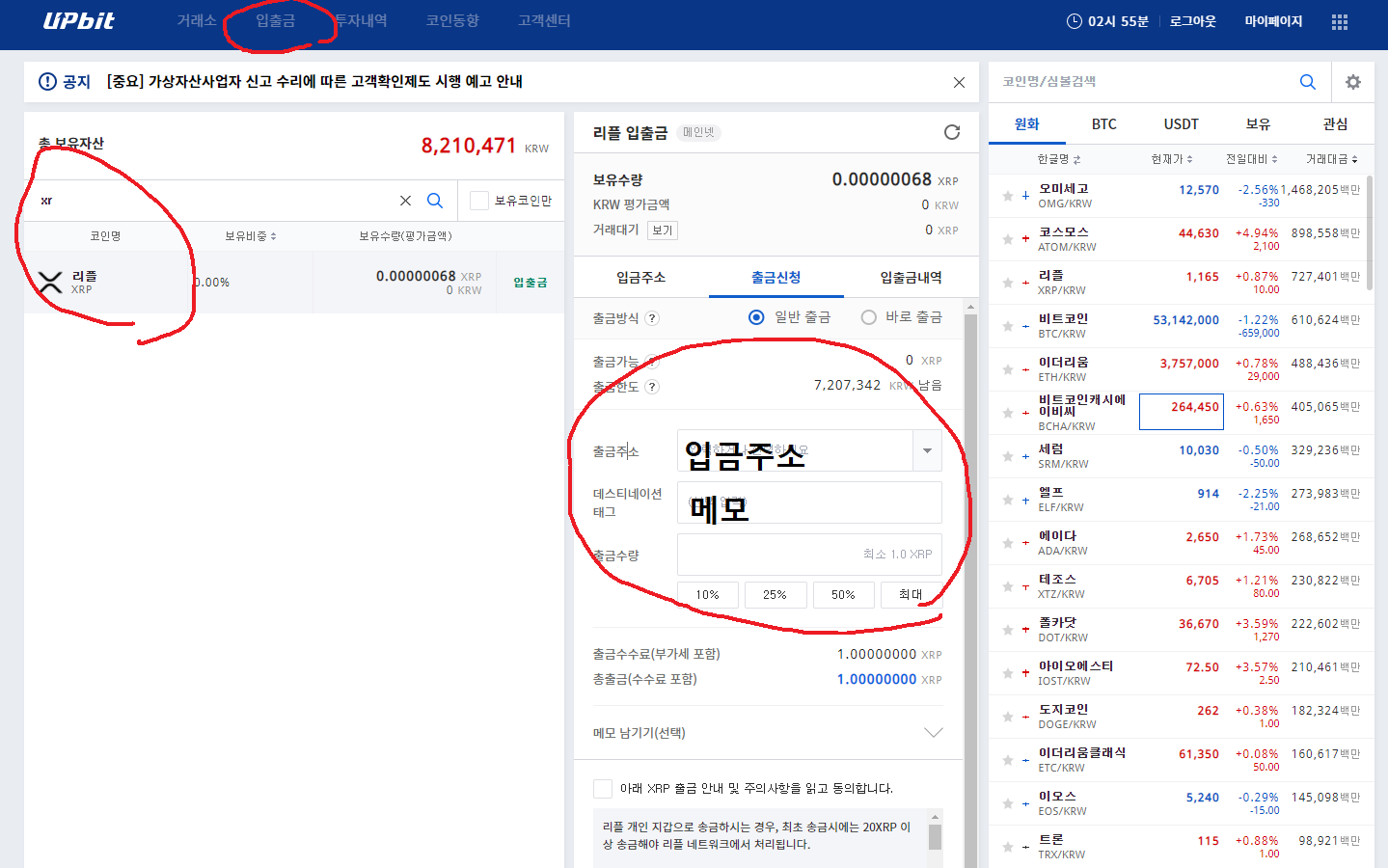Star the 테조스 XTZ/KRW row
Viewport: 1388px width, 868px height.
(x=1008, y=586)
